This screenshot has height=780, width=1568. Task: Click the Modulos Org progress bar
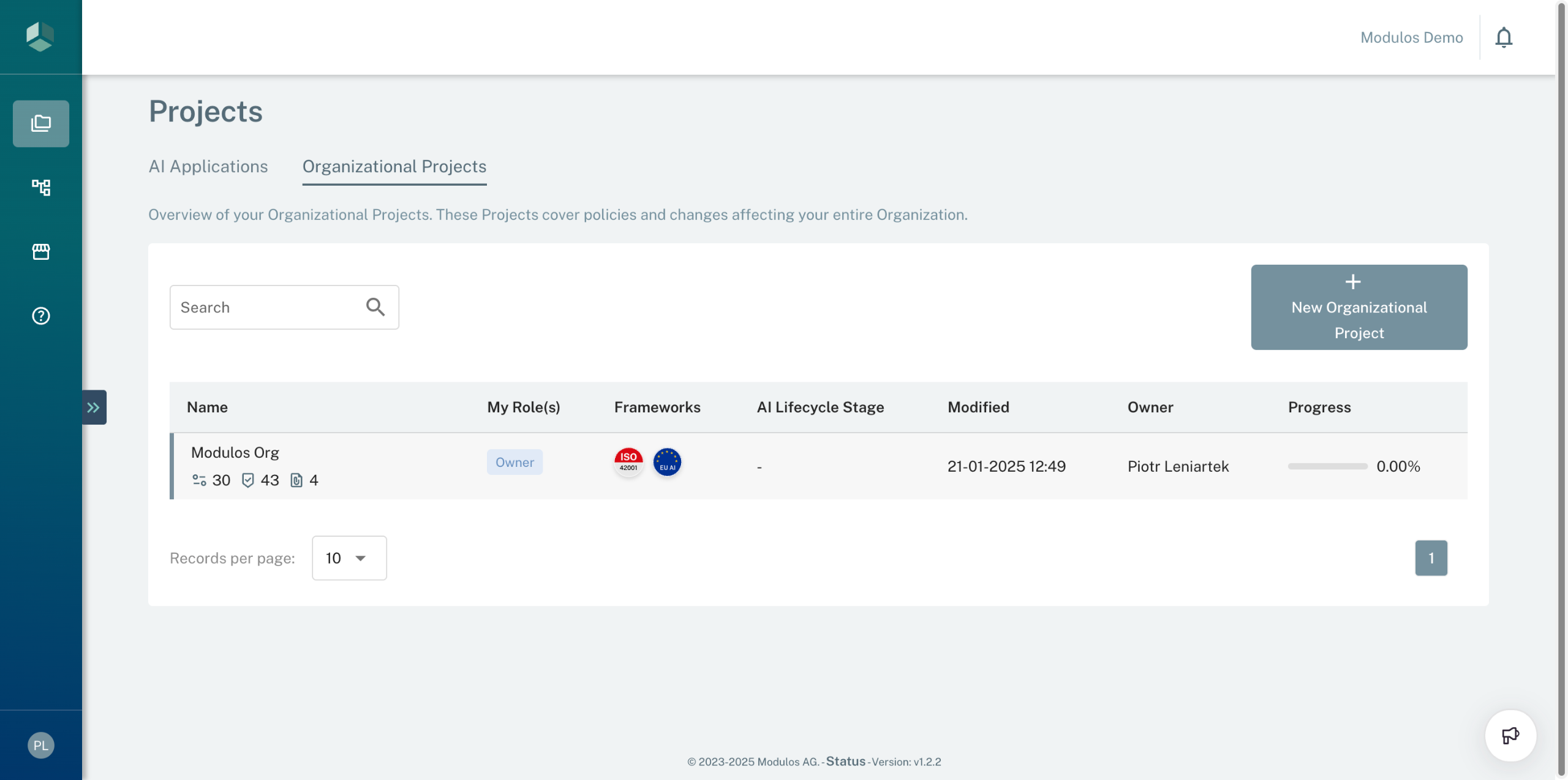coord(1327,466)
